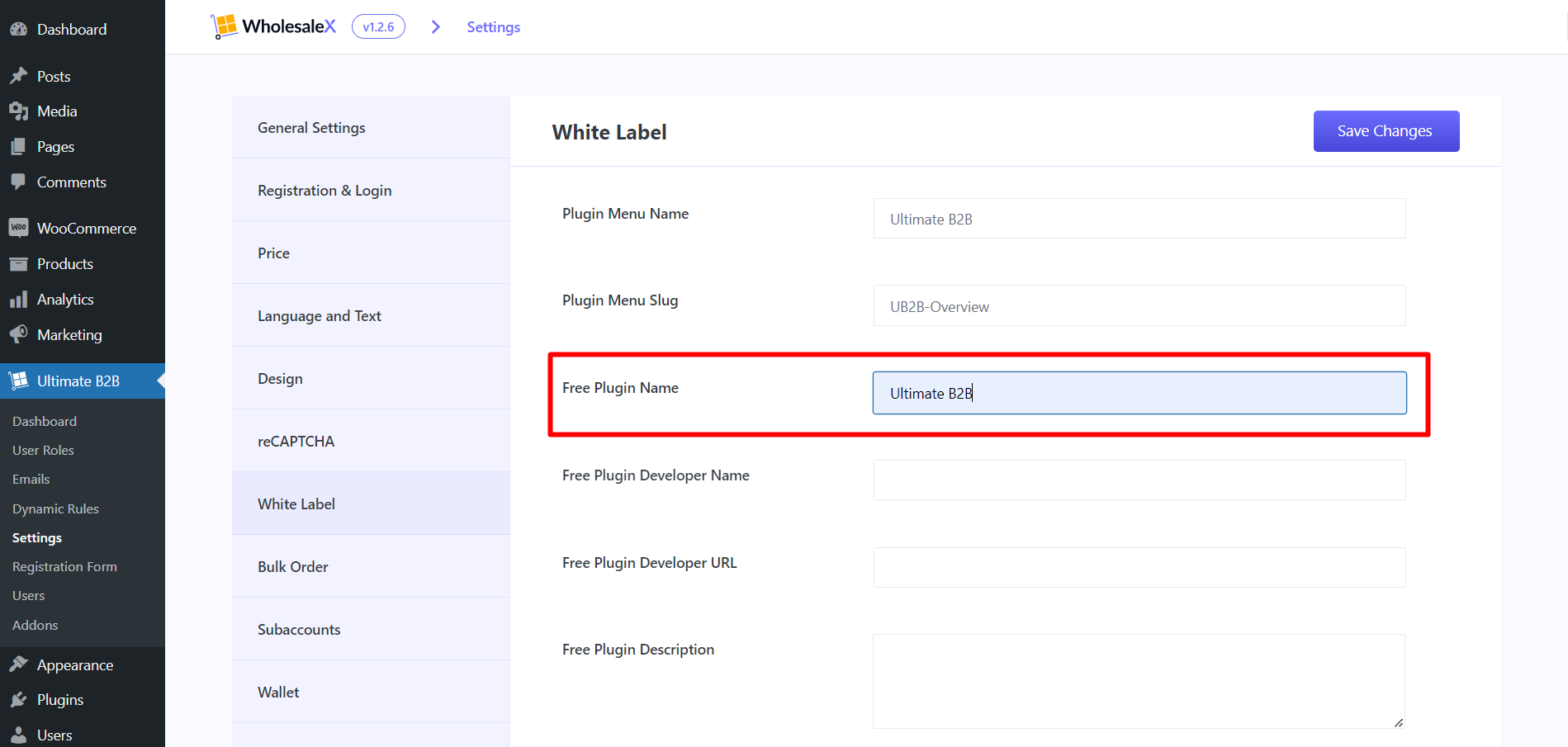Screen dimensions: 1568x747
Task: Open Settings submenu under Ultimate B2B
Action: tap(37, 537)
